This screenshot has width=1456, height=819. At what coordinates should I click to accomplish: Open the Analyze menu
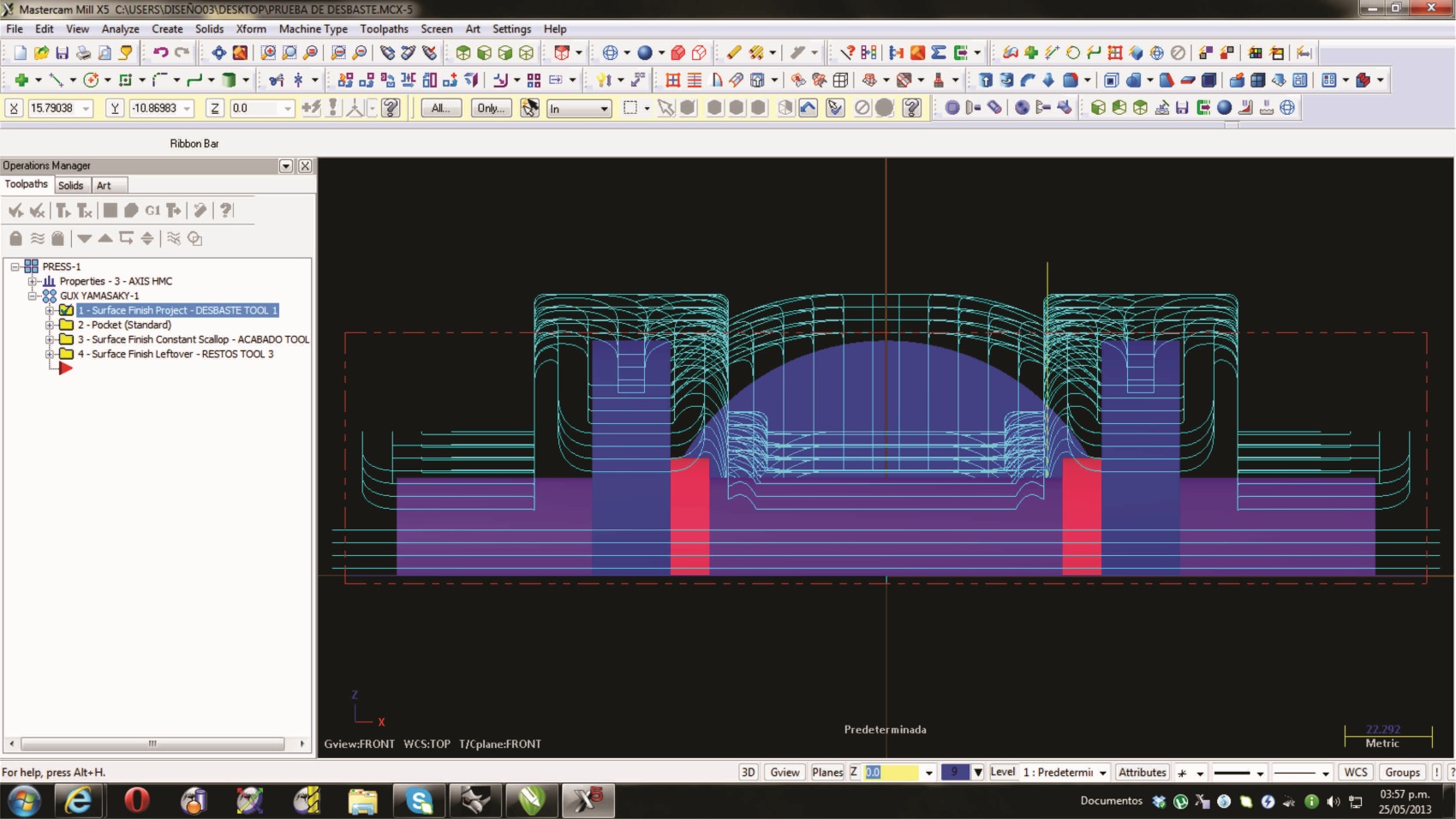click(x=120, y=28)
